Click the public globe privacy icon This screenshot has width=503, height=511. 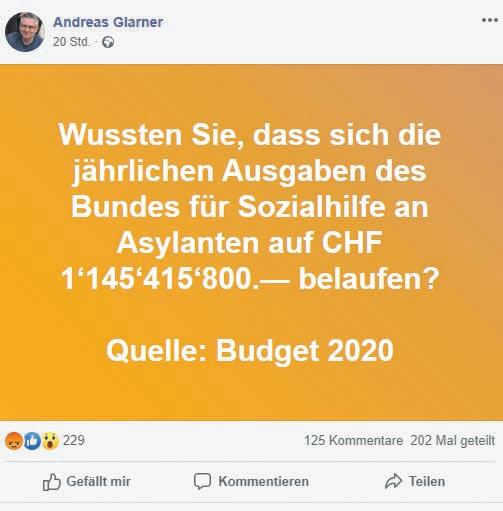click(x=108, y=42)
